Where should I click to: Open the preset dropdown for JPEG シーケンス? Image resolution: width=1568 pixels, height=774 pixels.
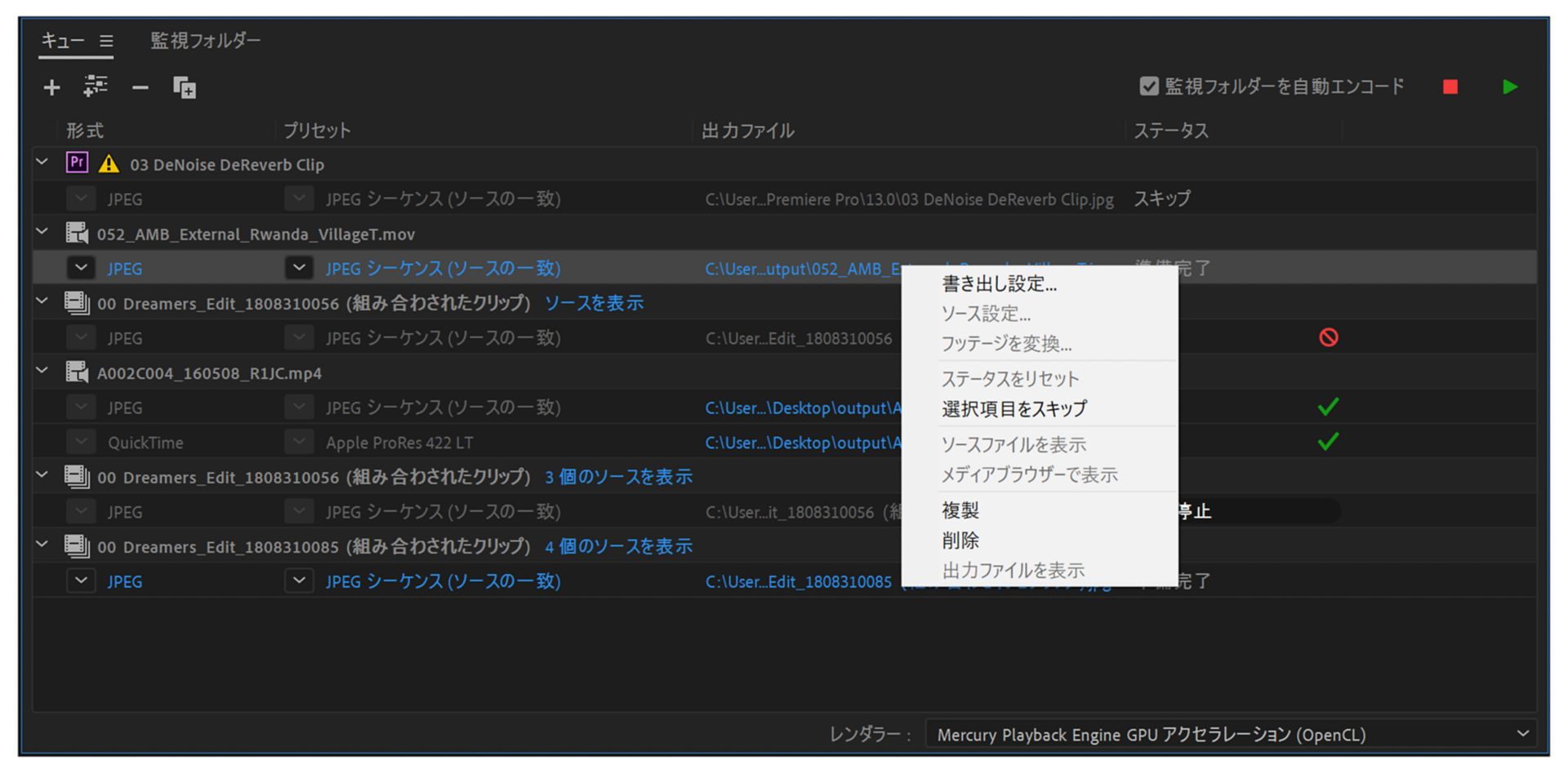[x=299, y=267]
